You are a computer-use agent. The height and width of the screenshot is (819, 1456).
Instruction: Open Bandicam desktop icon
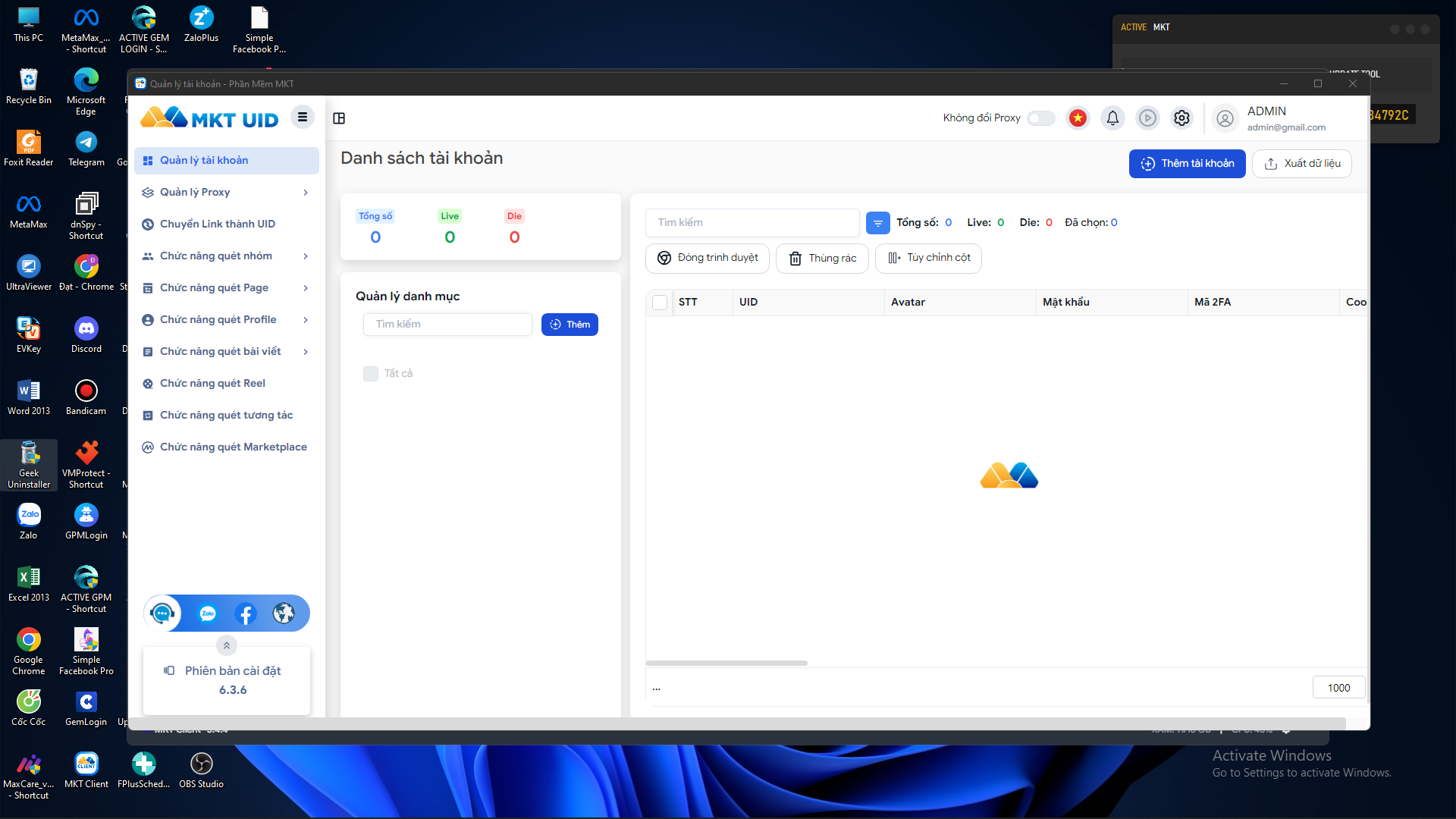(86, 397)
